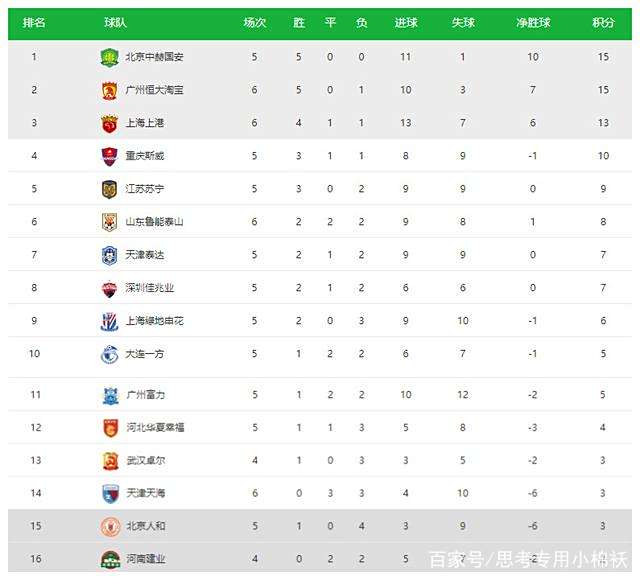Click the 排名 column header
The image size is (640, 580).
click(34, 22)
